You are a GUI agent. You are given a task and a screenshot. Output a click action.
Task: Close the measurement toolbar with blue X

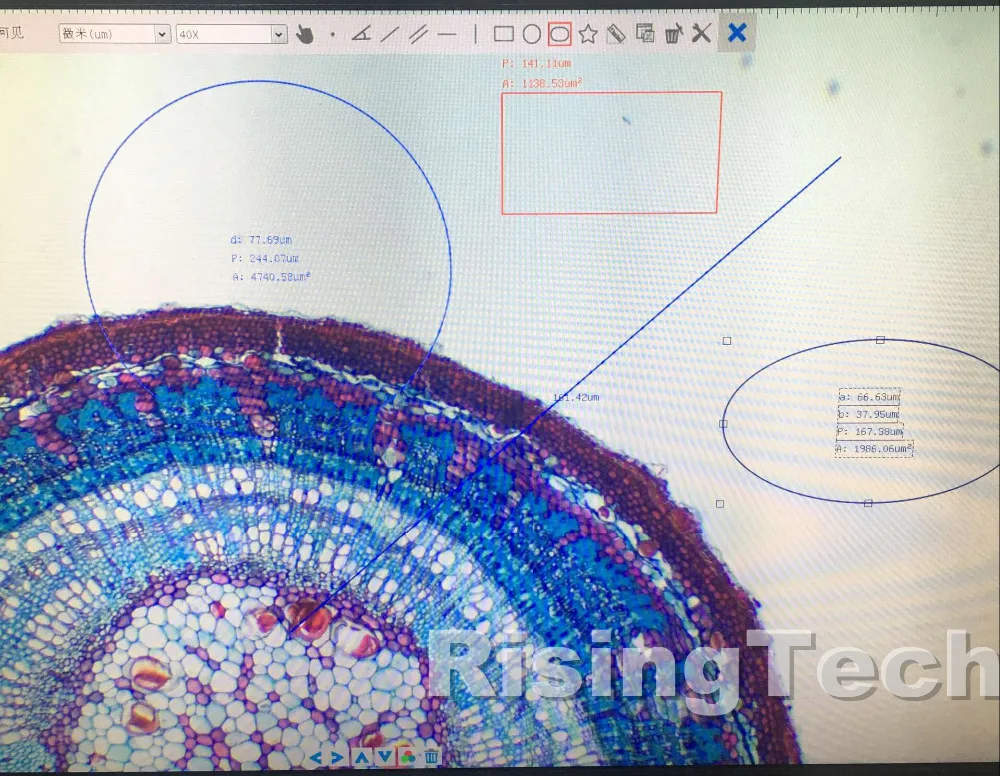(x=737, y=32)
